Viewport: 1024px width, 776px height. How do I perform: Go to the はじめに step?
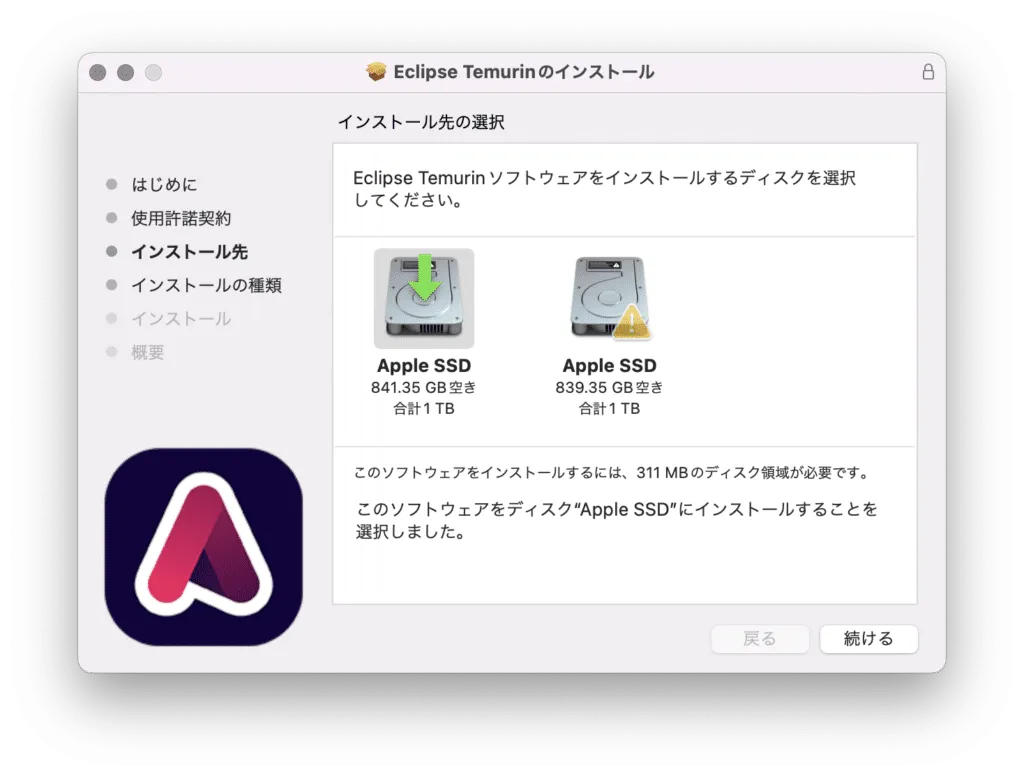click(x=164, y=185)
